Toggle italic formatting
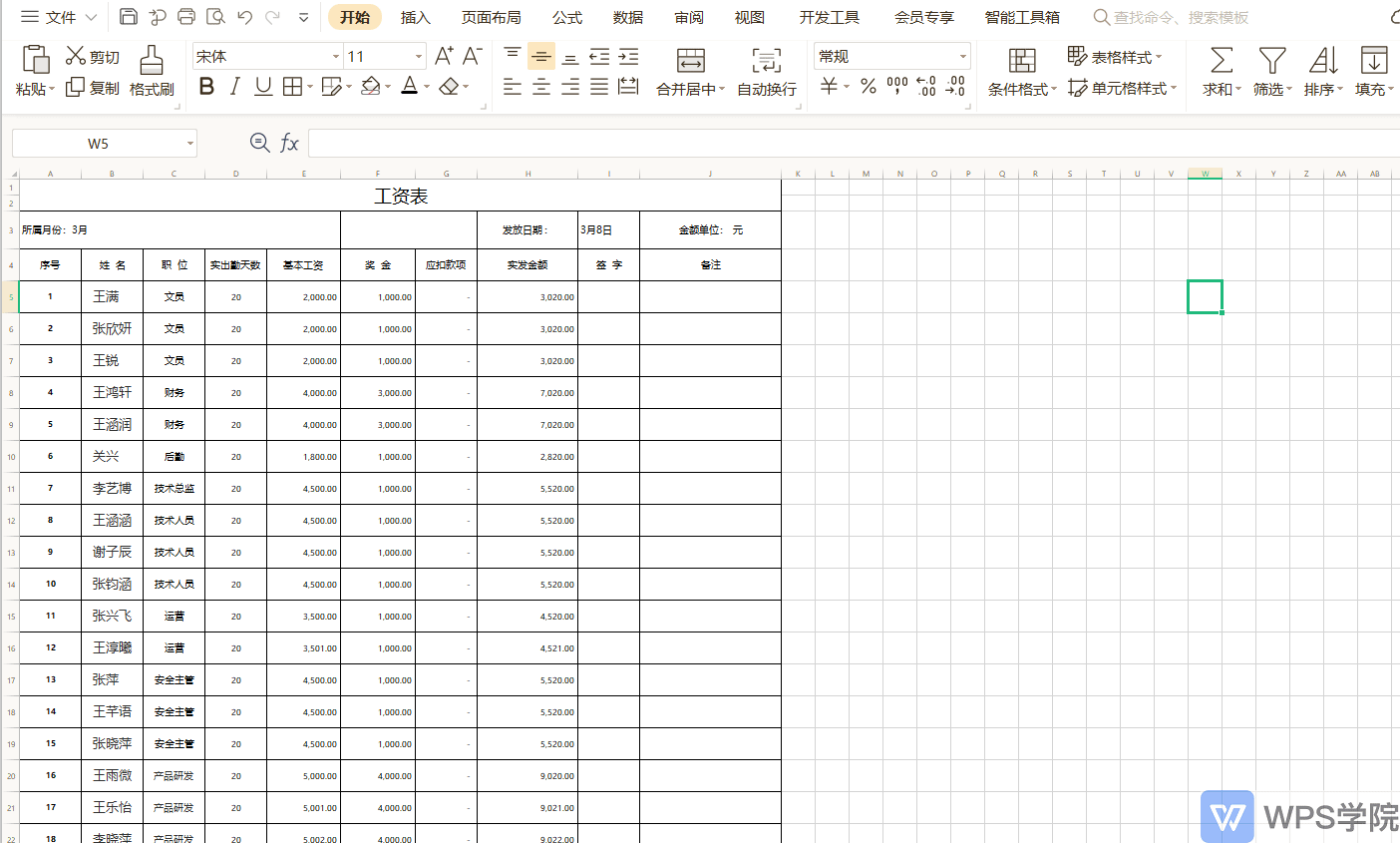1400x843 pixels. coord(234,87)
